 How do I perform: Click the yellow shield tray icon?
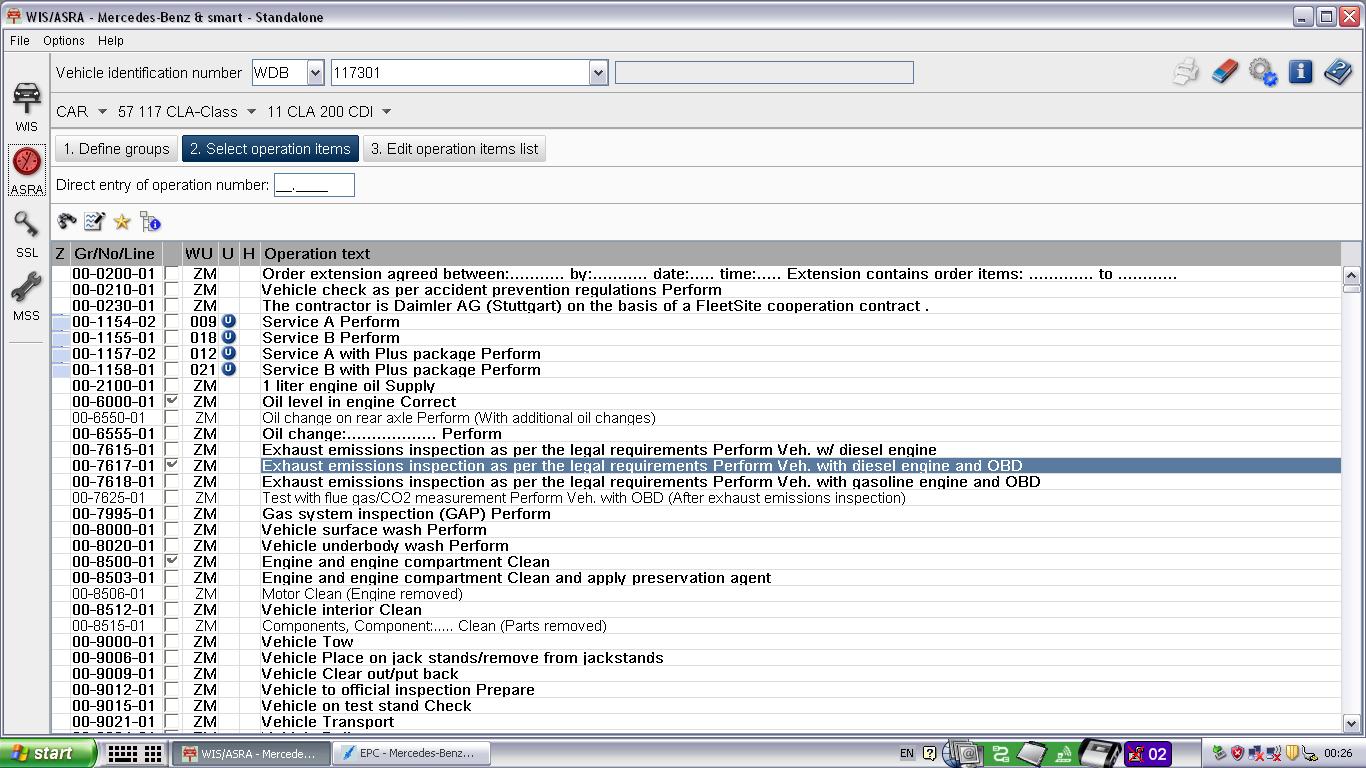pyautogui.click(x=1291, y=753)
